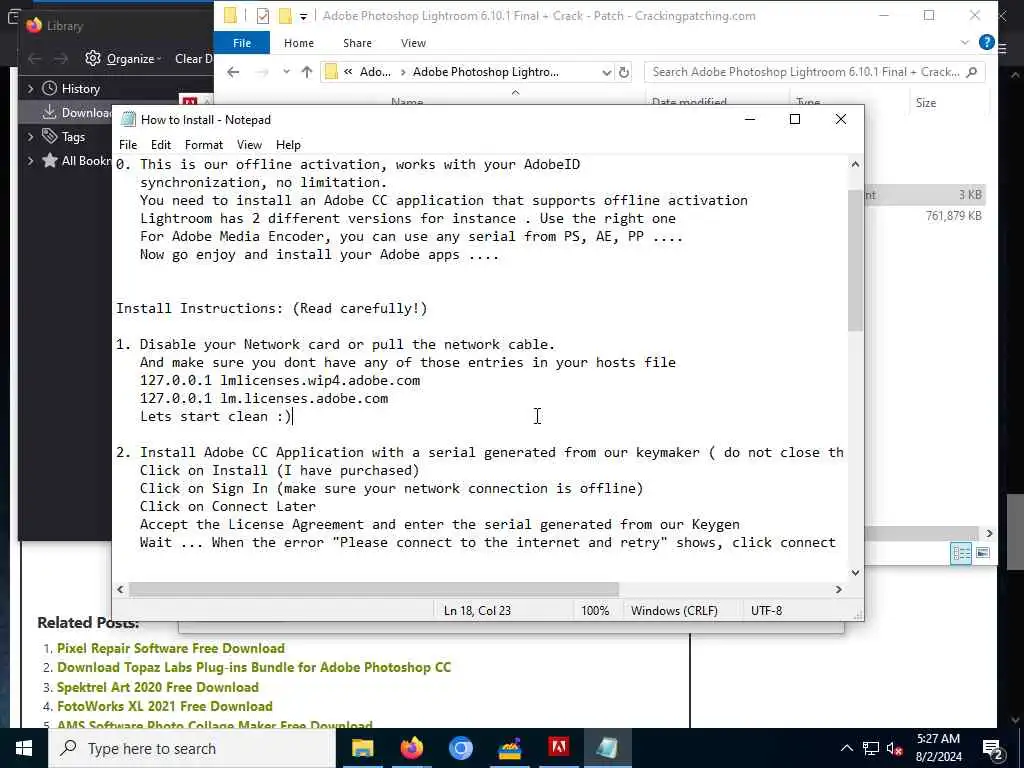
Task: Refresh the File Explorer address bar
Action: click(x=624, y=72)
